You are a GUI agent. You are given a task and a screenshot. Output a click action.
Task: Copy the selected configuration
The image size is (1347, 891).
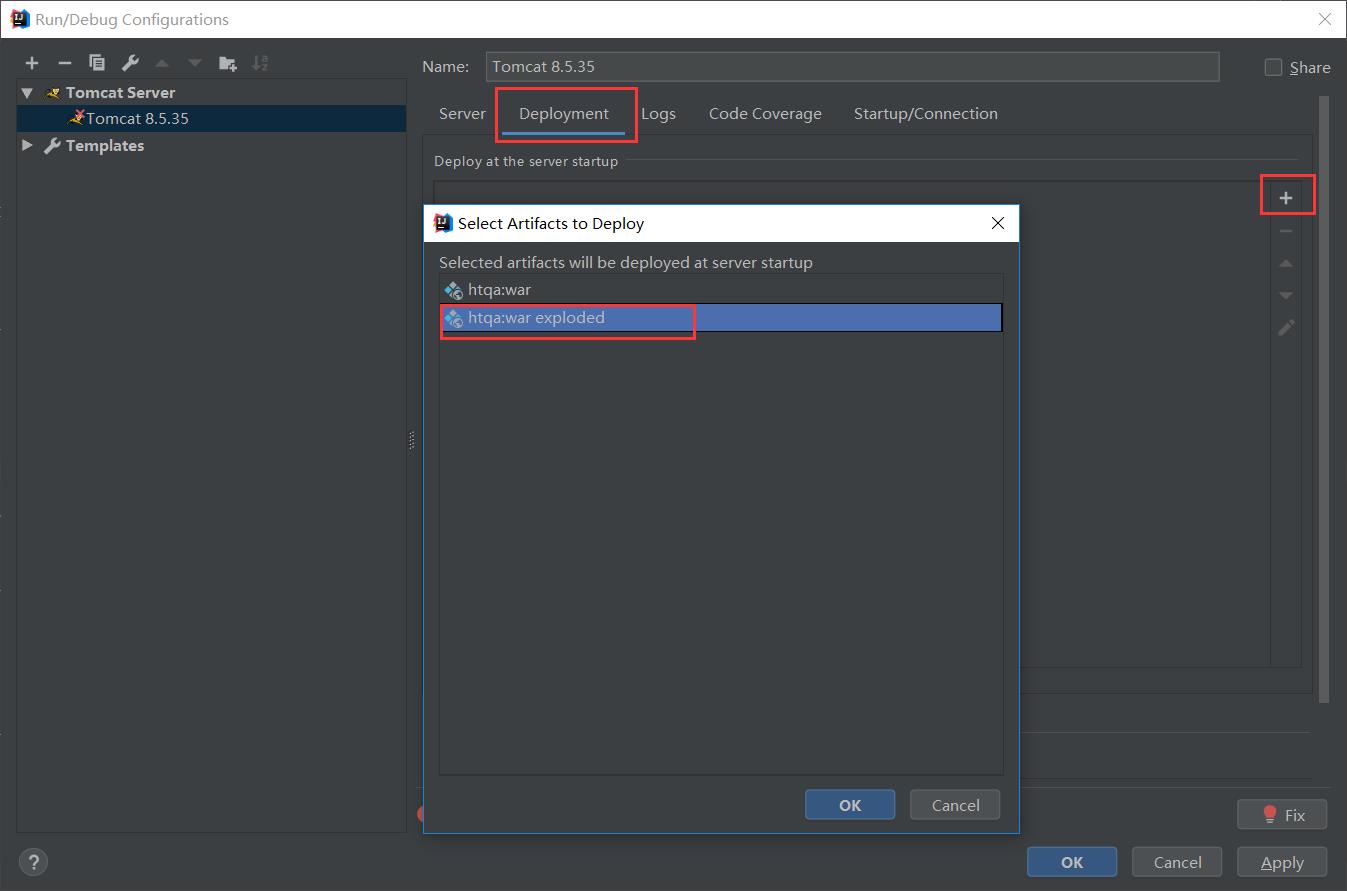point(97,63)
